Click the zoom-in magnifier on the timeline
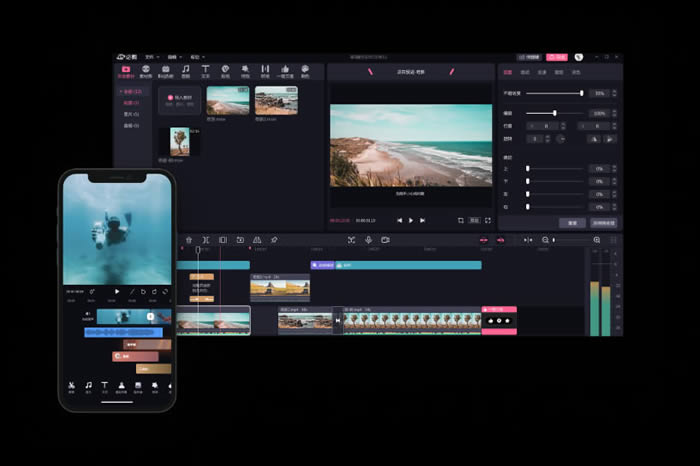700x466 pixels. 597,240
